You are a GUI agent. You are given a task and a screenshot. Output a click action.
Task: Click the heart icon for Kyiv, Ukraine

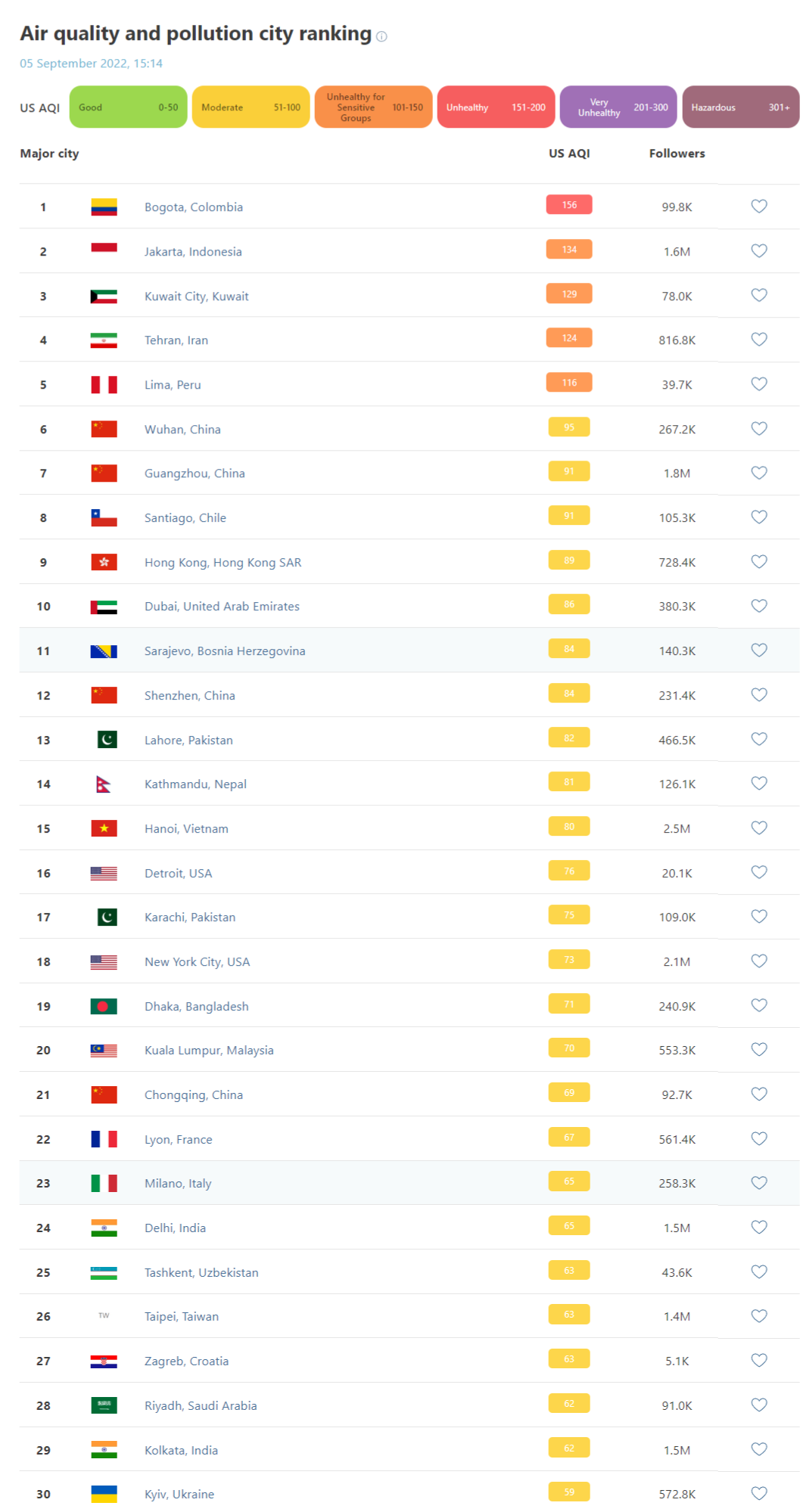(759, 1493)
